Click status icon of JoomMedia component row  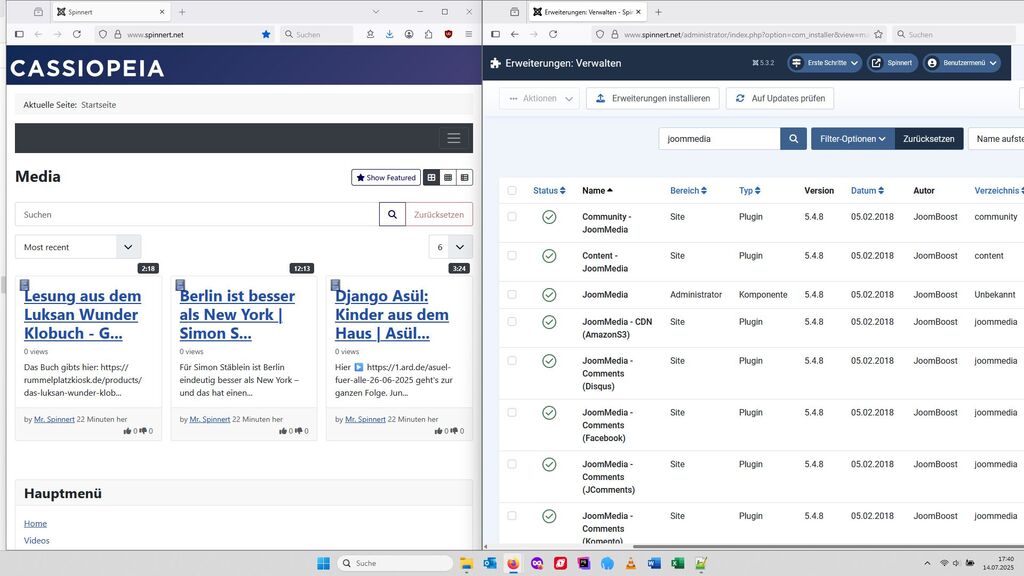(549, 295)
